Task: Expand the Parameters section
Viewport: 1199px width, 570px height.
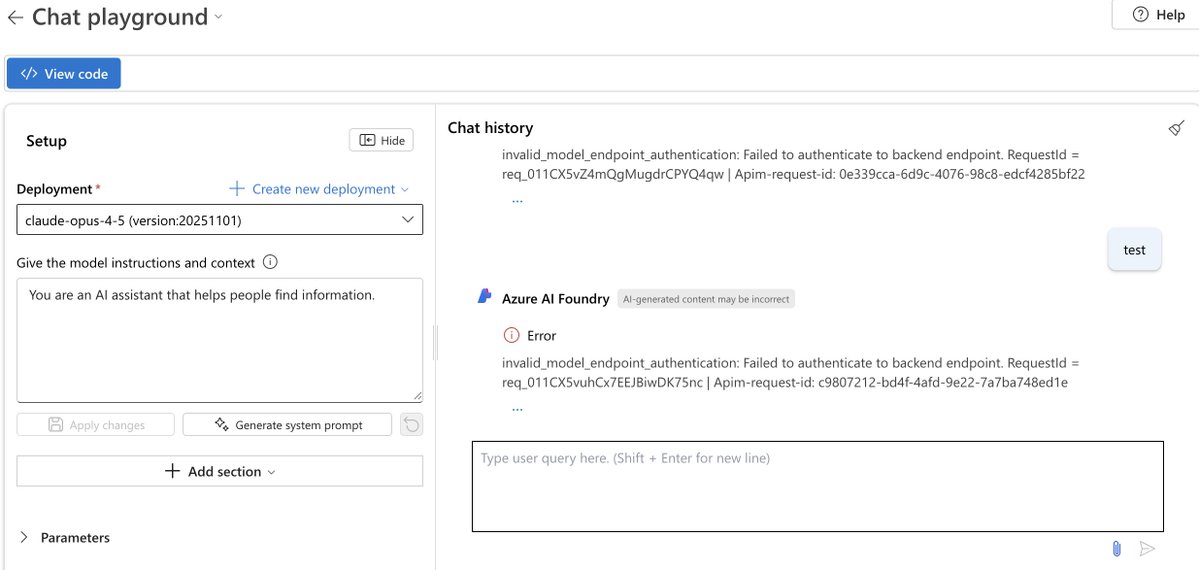Action: pyautogui.click(x=65, y=537)
